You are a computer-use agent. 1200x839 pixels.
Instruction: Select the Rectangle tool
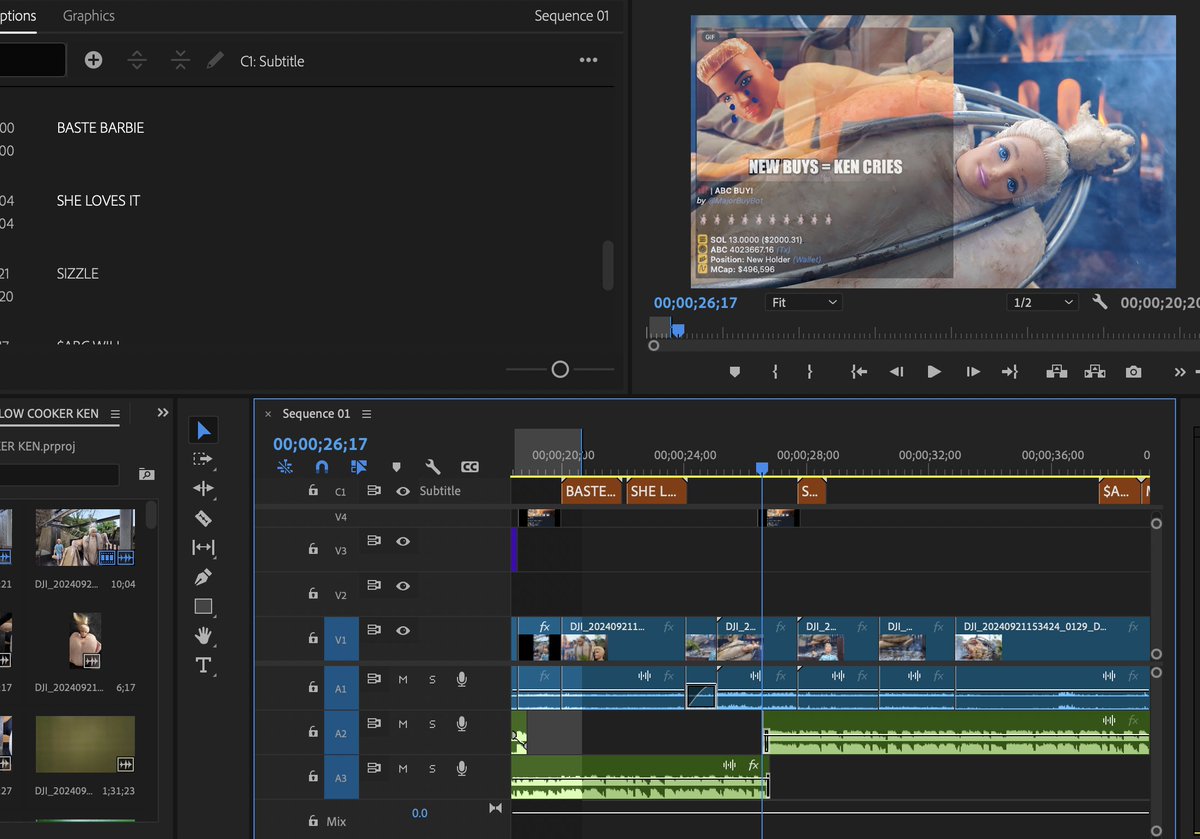(203, 606)
